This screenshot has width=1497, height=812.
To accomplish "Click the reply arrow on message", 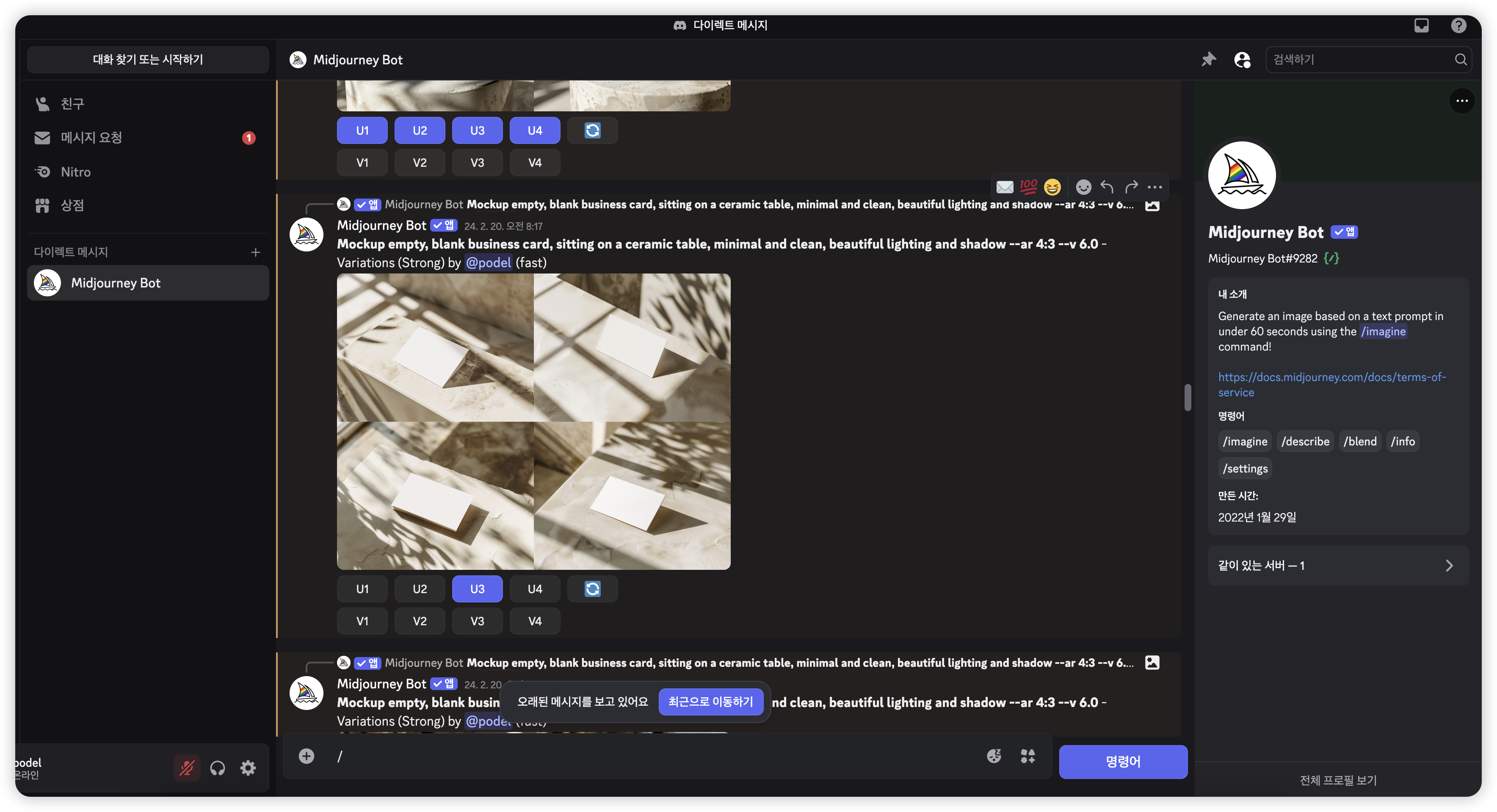I will click(1107, 187).
